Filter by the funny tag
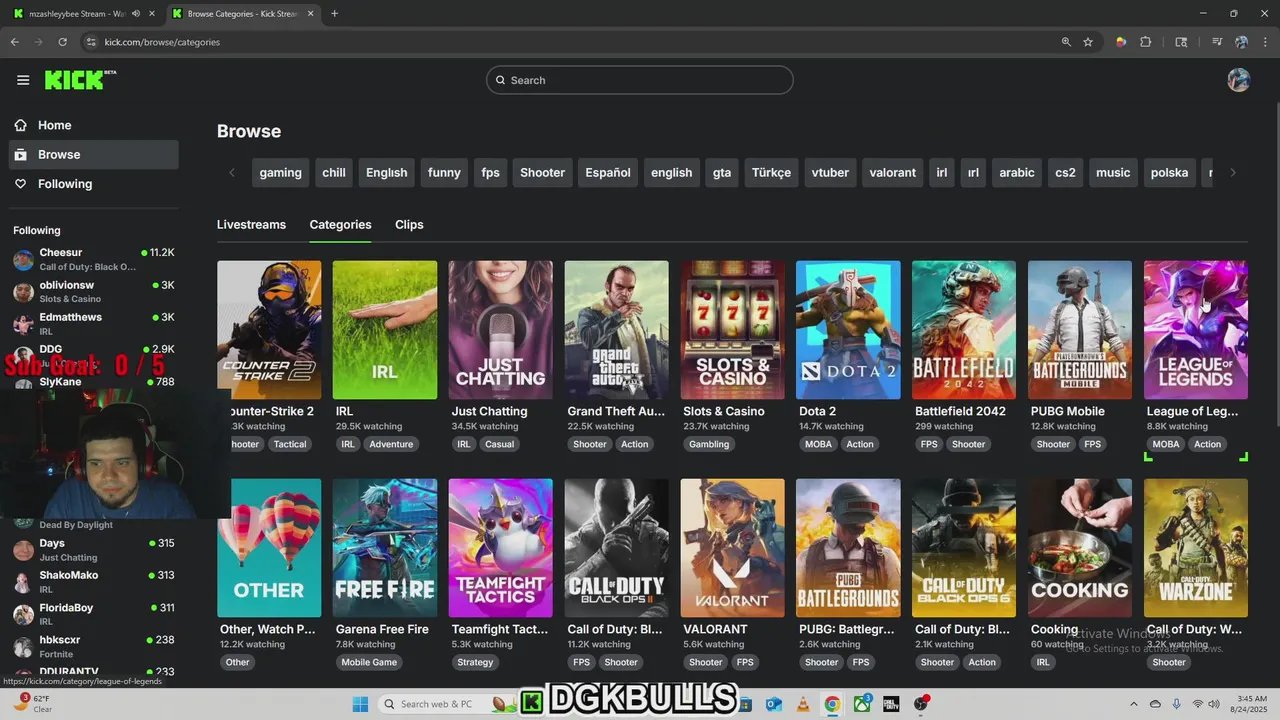The height and width of the screenshot is (720, 1280). (x=444, y=172)
